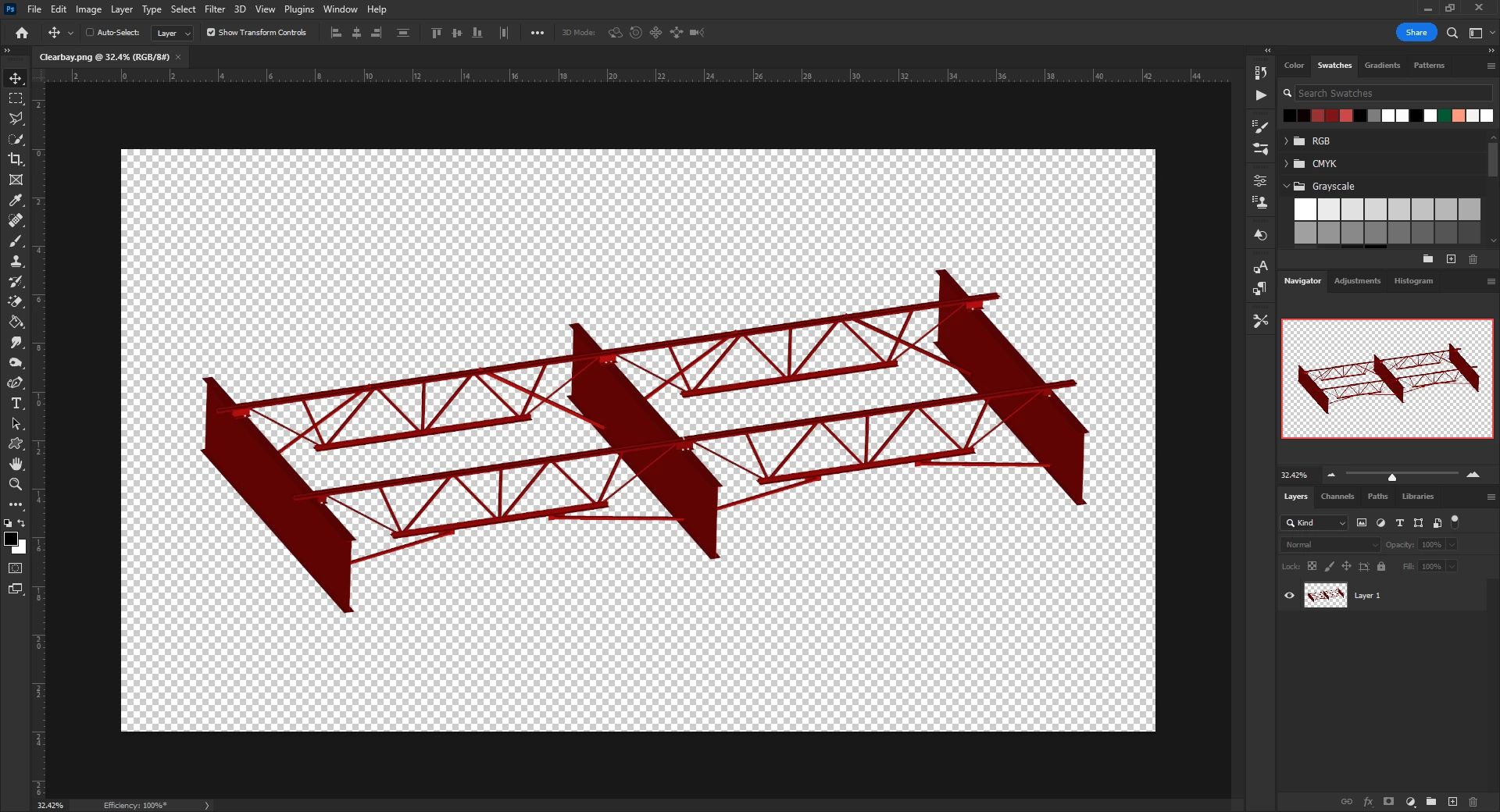1500x812 pixels.
Task: Disable Show Transform Controls checkbox
Action: [211, 33]
